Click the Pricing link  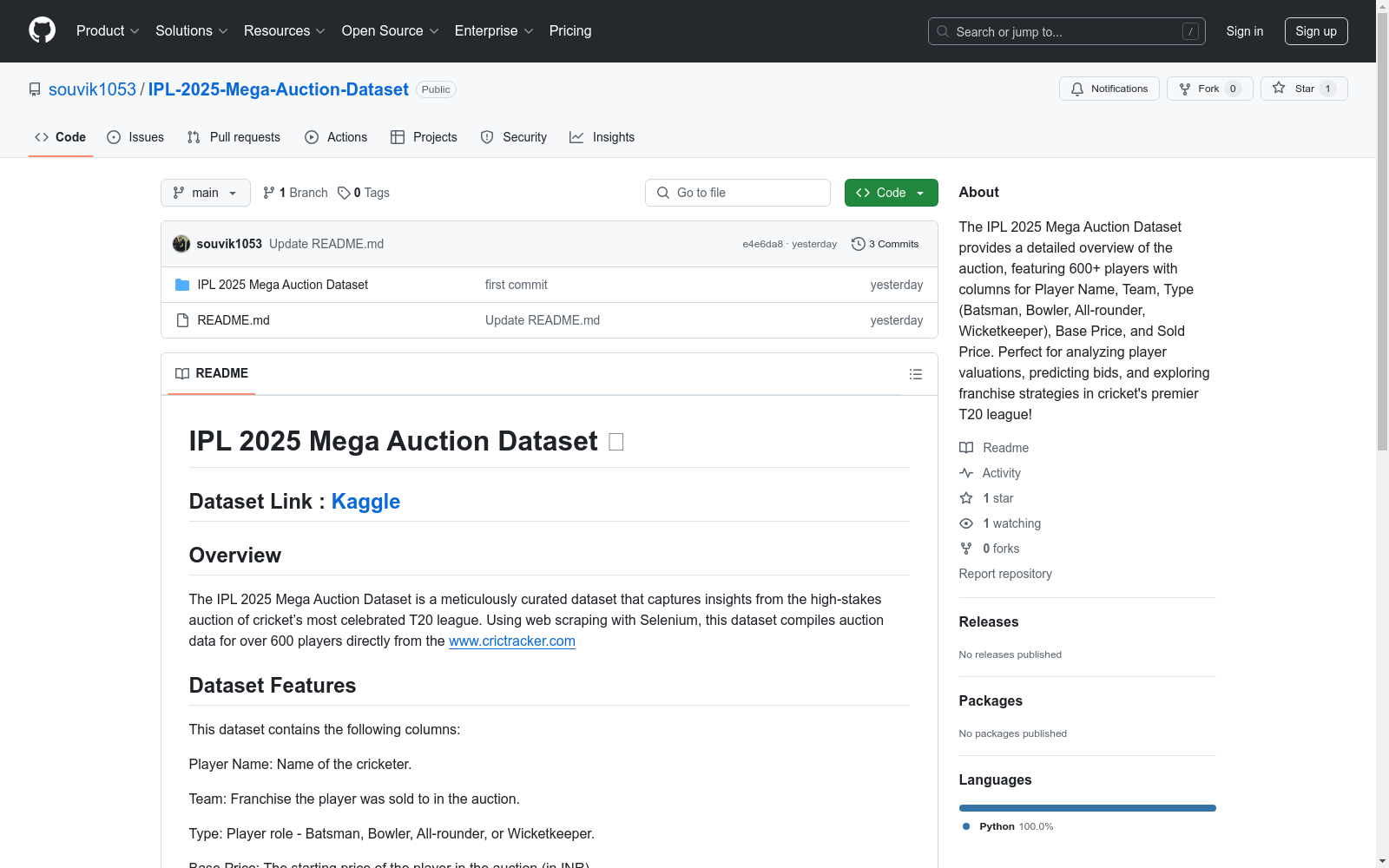pos(570,30)
